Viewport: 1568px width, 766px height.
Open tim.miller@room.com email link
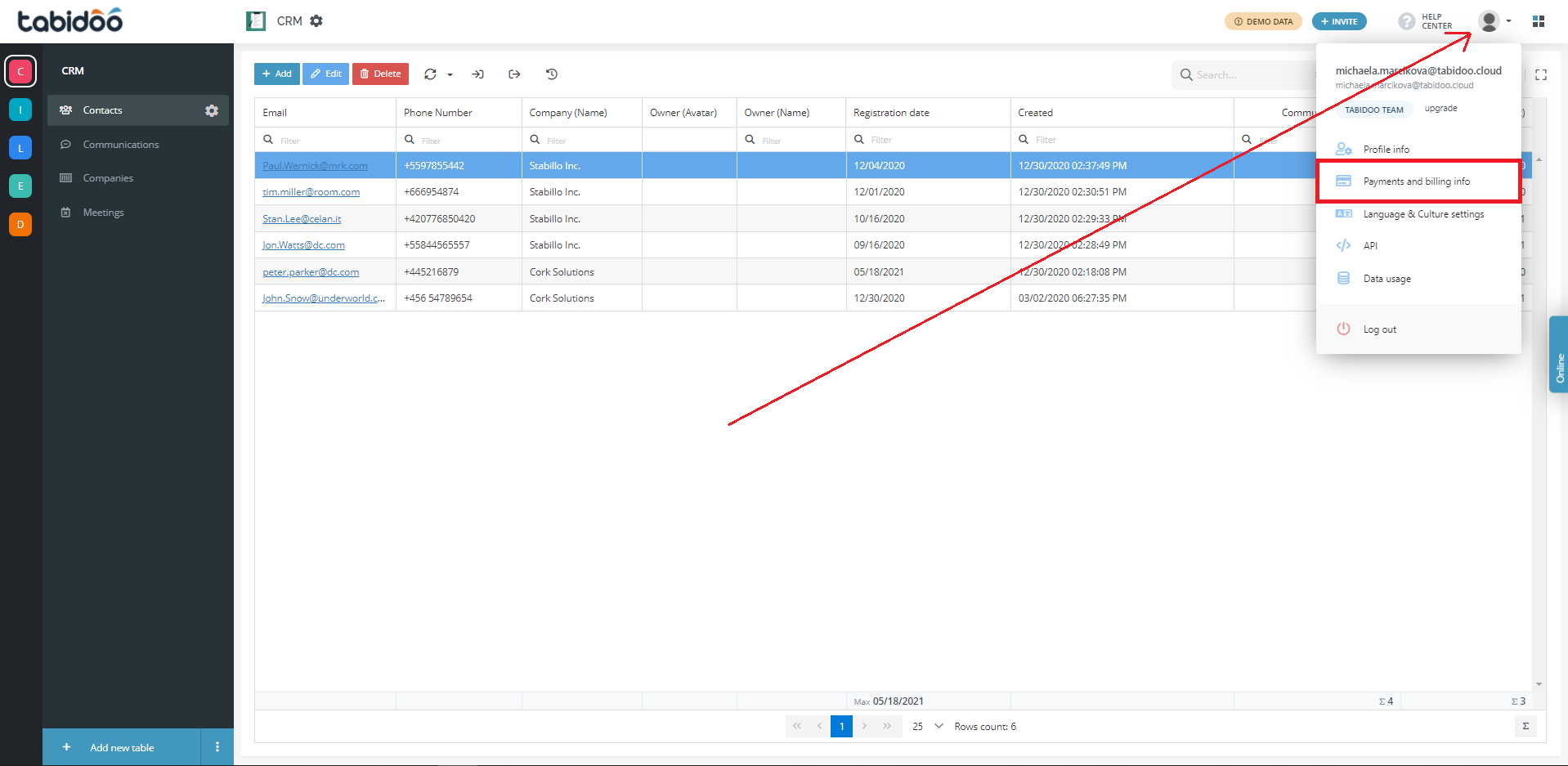pyautogui.click(x=311, y=192)
